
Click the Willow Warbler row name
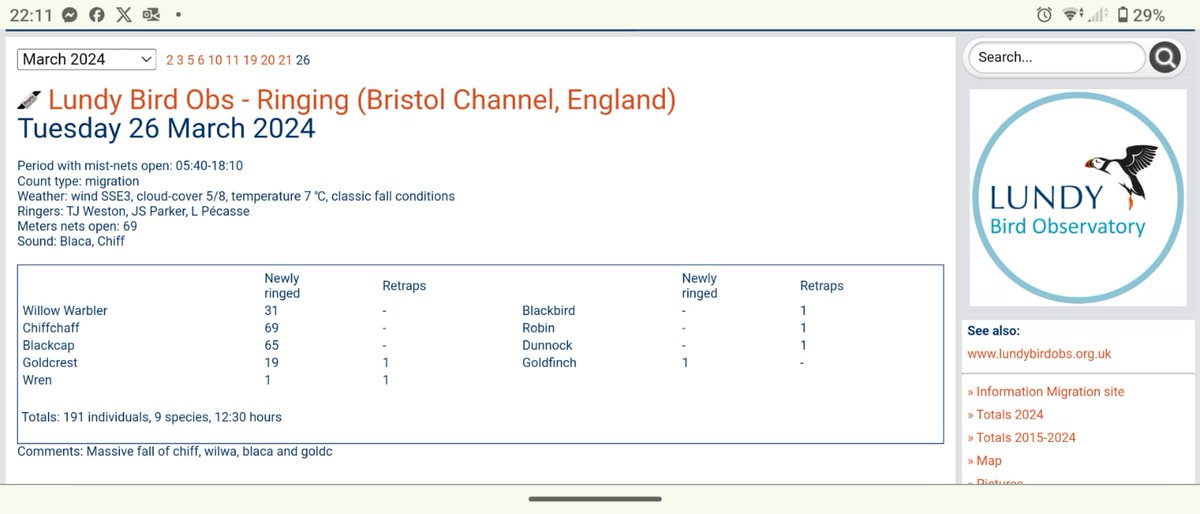(65, 311)
